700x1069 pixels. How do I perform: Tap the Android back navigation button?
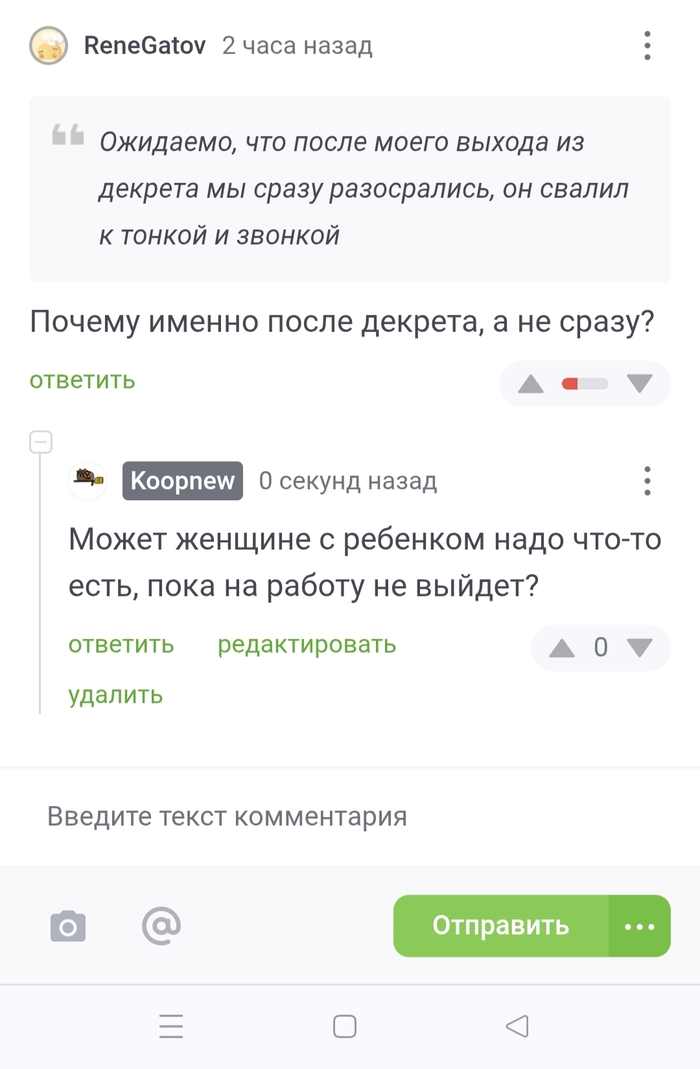[x=517, y=1026]
